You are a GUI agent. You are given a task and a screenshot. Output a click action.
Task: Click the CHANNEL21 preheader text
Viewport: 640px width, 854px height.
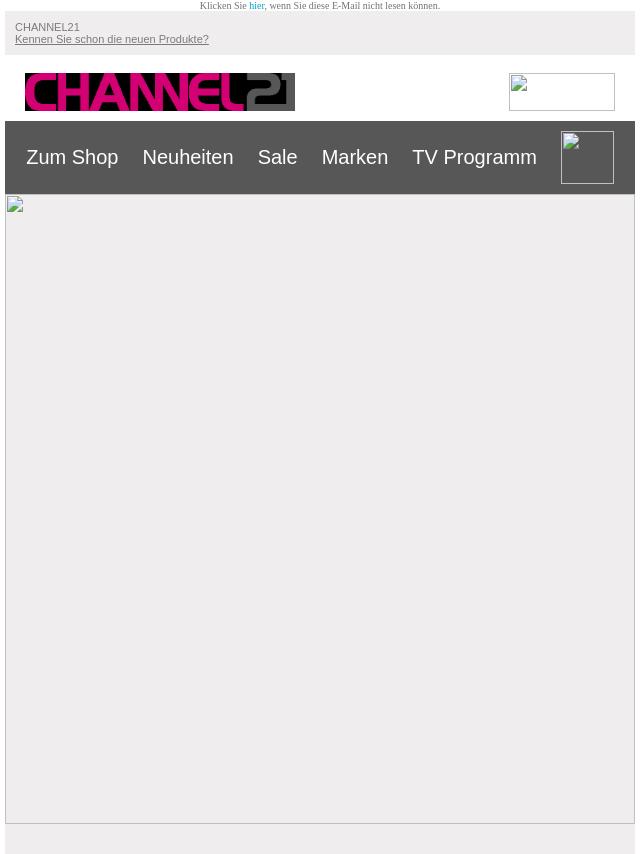pyautogui.click(x=47, y=27)
